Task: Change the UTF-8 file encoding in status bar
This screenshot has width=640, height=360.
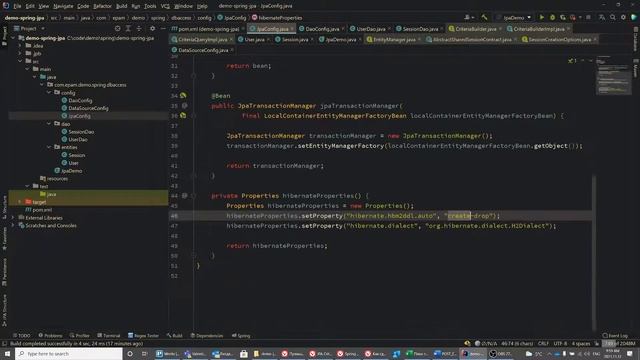Action: 560,344
